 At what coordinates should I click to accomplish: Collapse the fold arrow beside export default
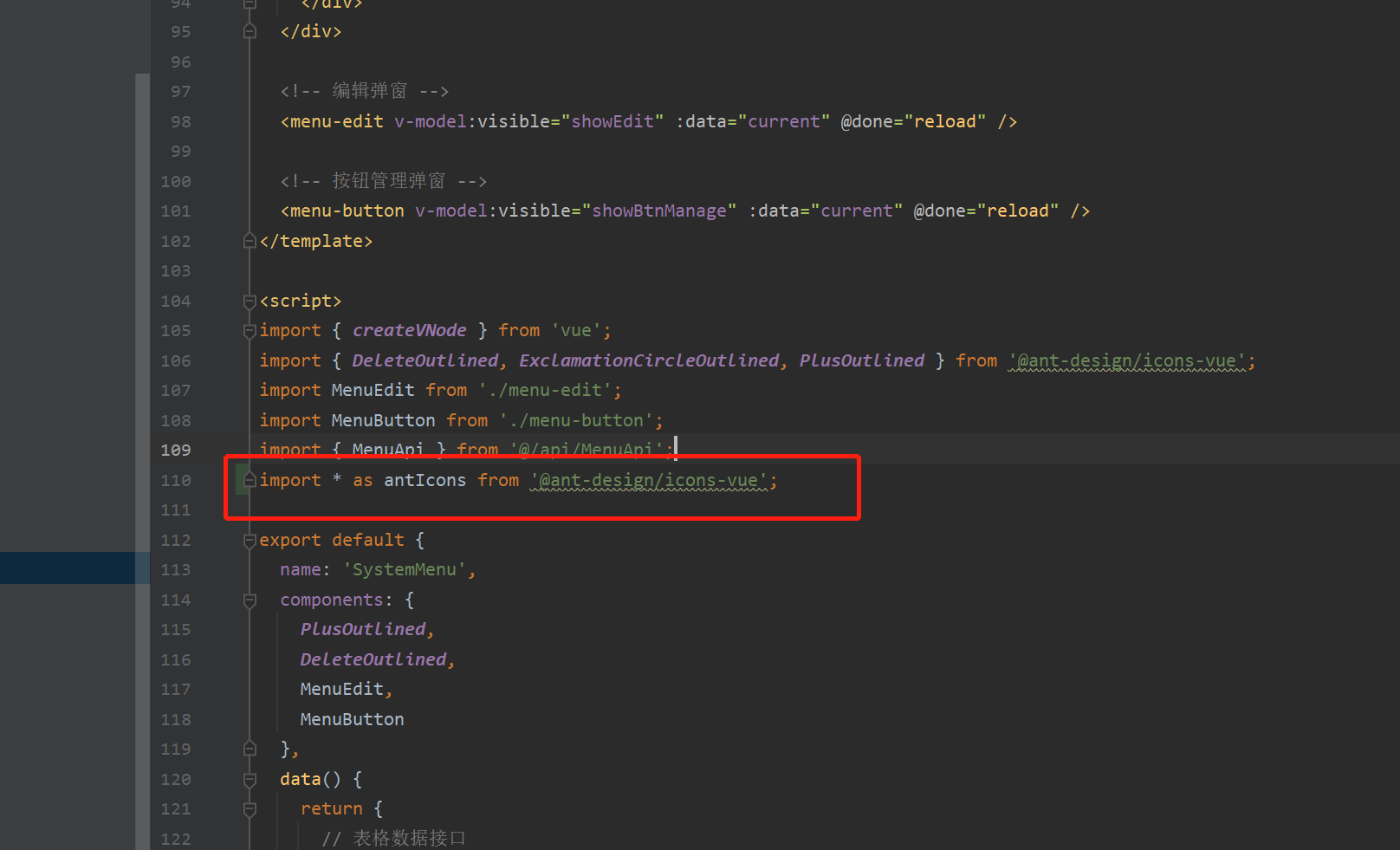coord(249,539)
